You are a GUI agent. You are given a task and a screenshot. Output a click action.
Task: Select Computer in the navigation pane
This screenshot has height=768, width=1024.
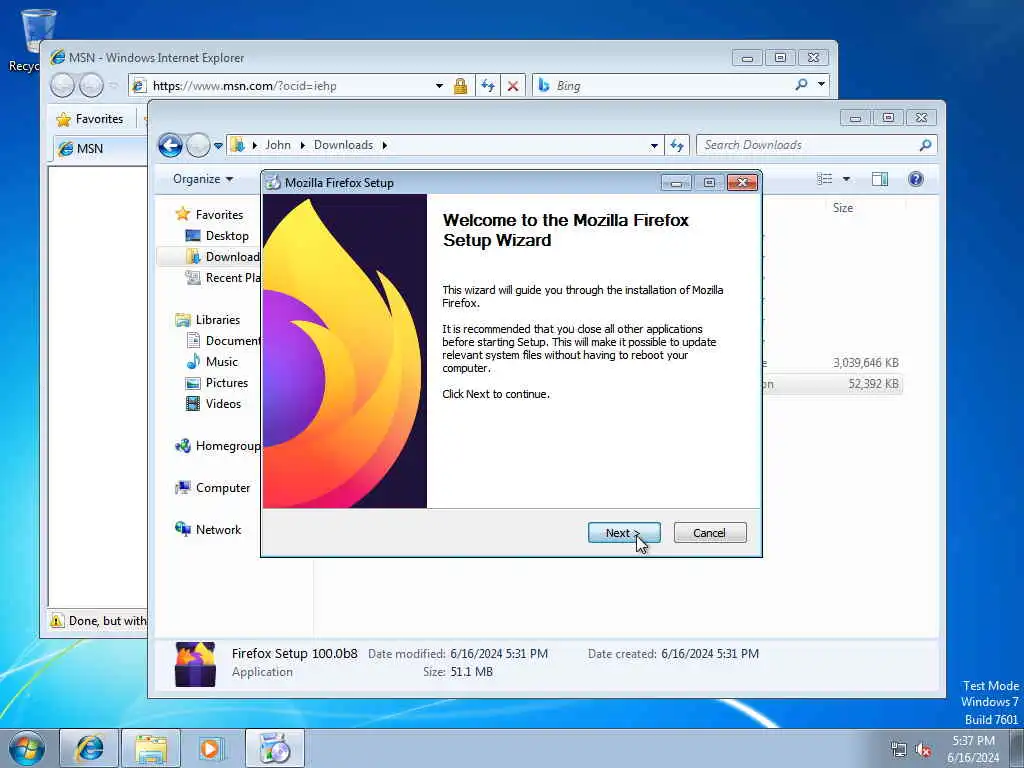(223, 488)
